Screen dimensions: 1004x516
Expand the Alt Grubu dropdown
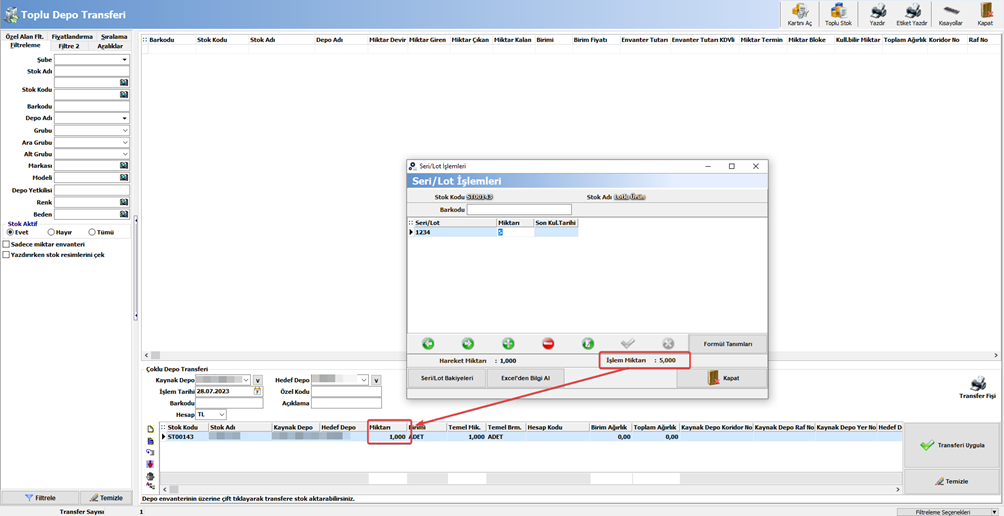click(x=124, y=154)
